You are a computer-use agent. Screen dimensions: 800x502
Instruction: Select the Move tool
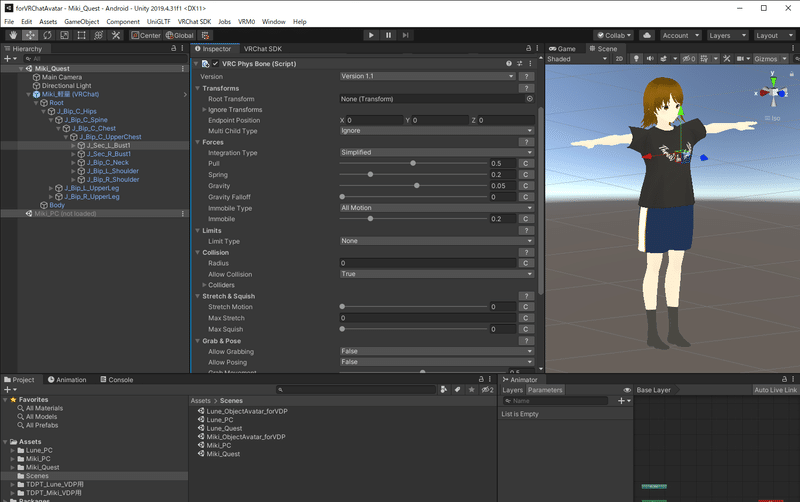click(30, 35)
